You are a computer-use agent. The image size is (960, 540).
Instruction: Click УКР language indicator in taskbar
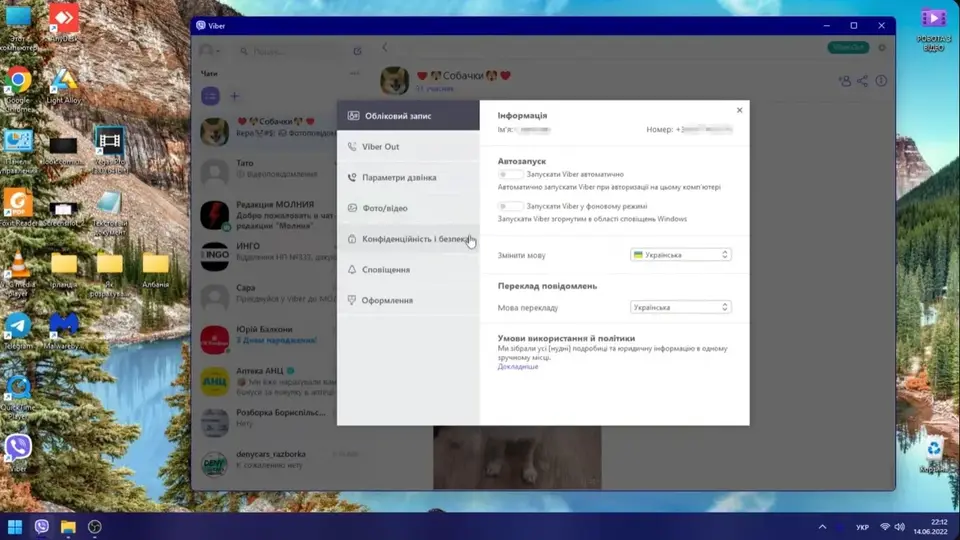tap(862, 527)
